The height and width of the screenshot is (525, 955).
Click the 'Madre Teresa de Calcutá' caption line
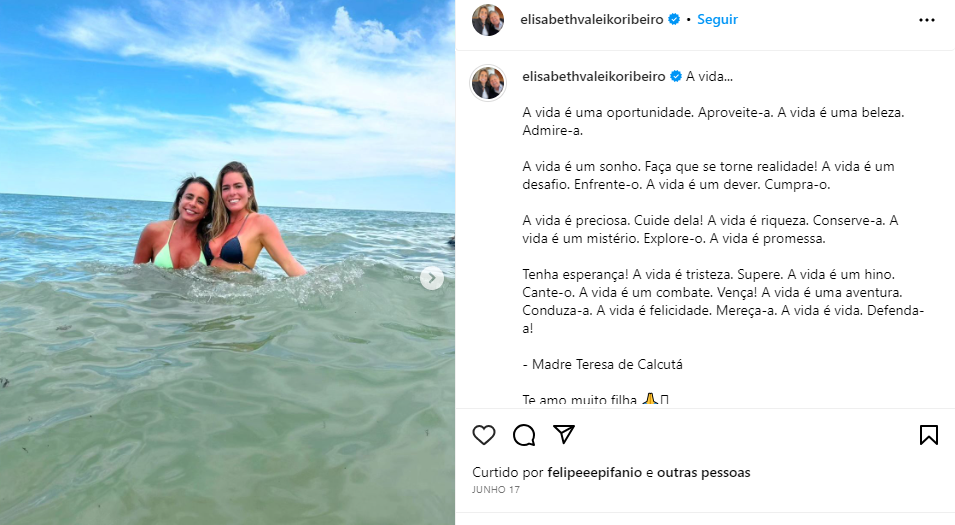pyautogui.click(x=602, y=364)
